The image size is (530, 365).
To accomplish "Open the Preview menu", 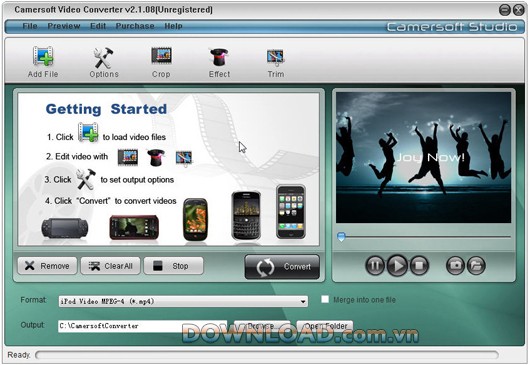I will coord(64,26).
